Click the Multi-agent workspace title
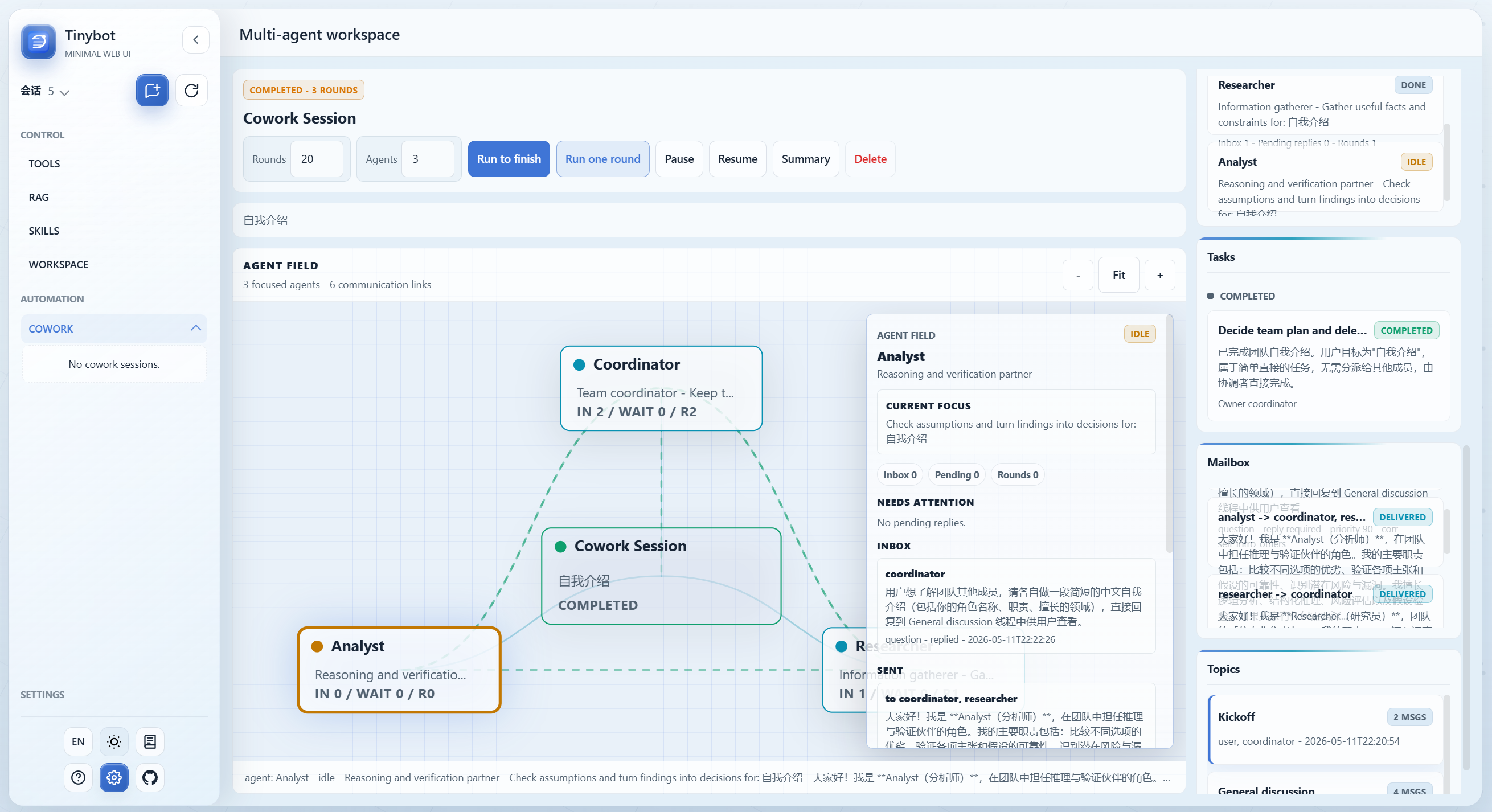The image size is (1492, 812). (x=319, y=35)
